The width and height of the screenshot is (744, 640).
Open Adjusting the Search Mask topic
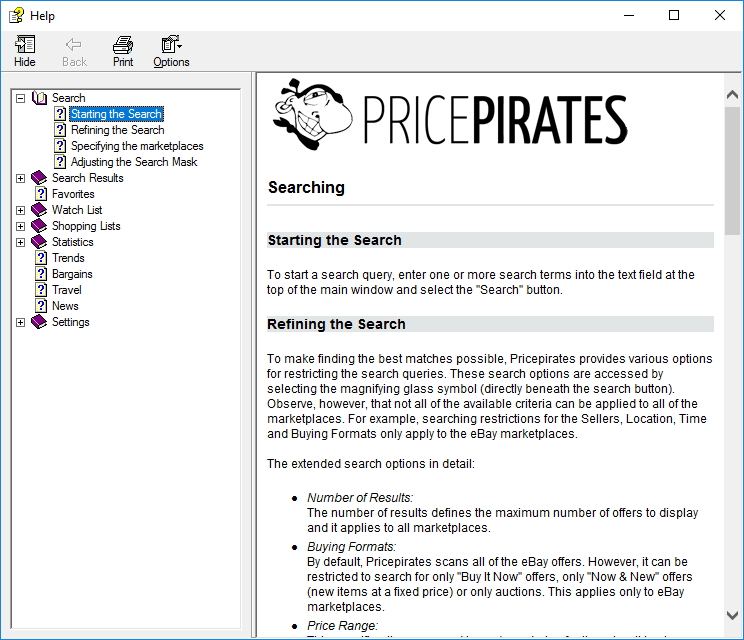(x=134, y=162)
